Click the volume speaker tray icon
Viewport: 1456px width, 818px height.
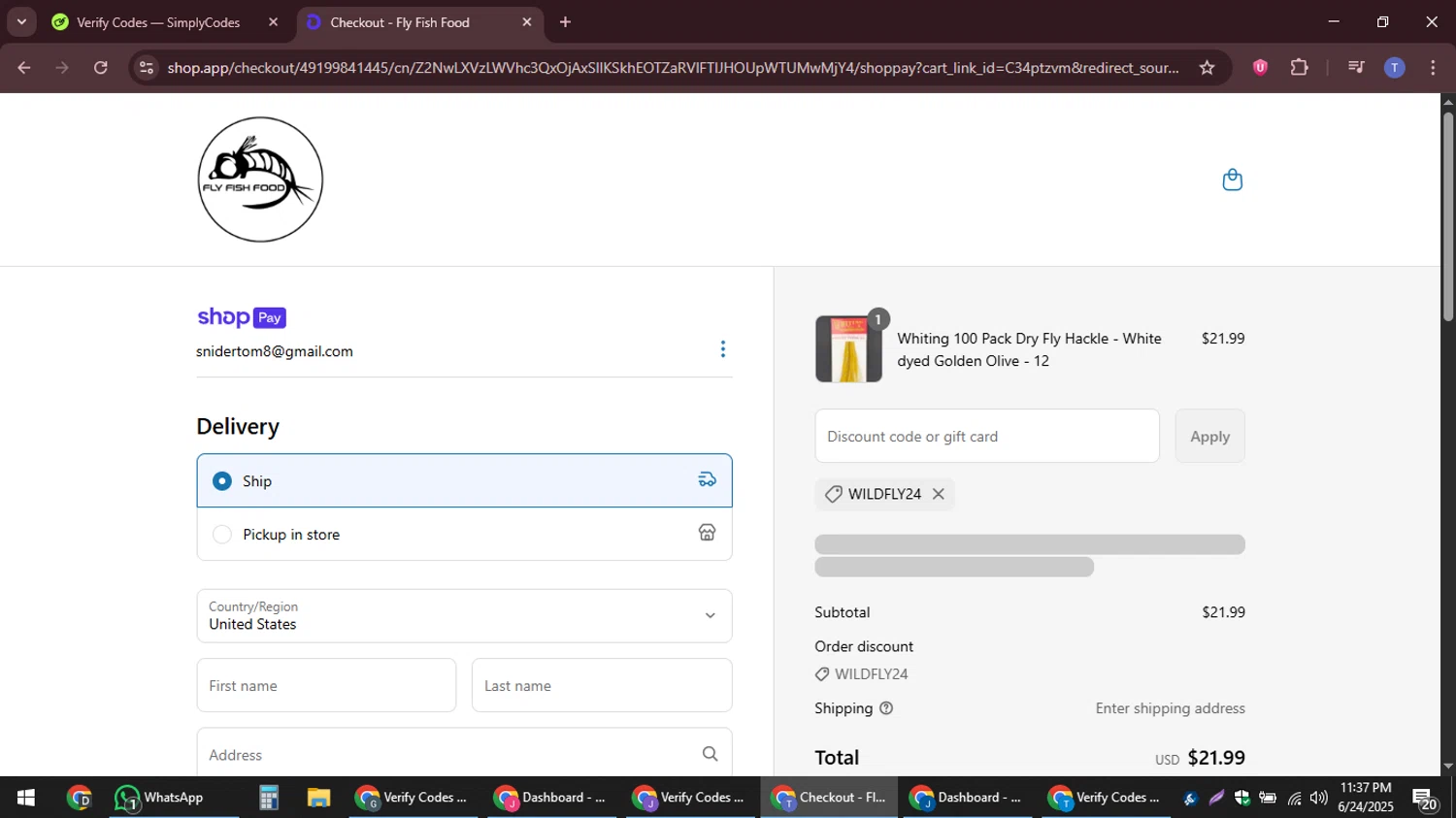[x=1318, y=798]
